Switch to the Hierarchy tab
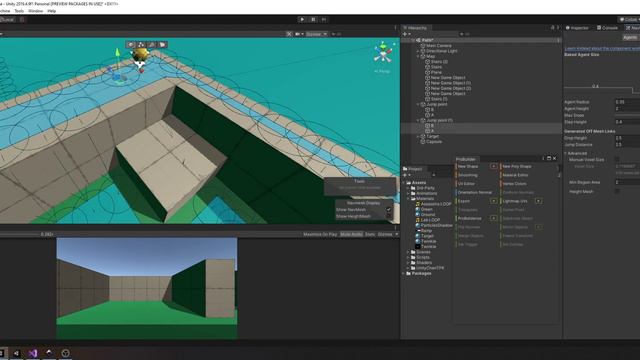Image resolution: width=640 pixels, height=360 pixels. pos(415,28)
